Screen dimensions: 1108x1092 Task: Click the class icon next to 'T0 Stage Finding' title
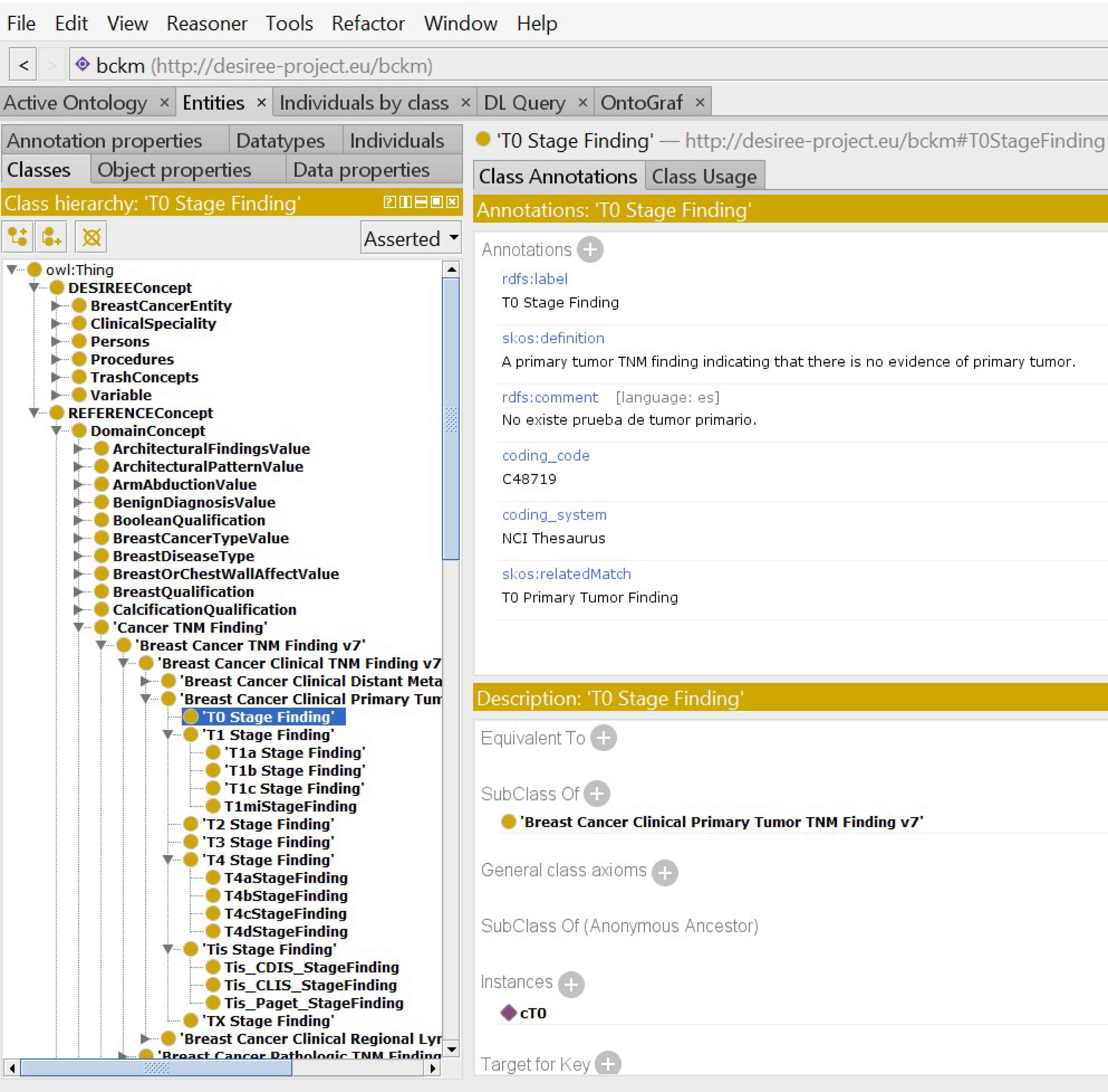click(x=483, y=139)
